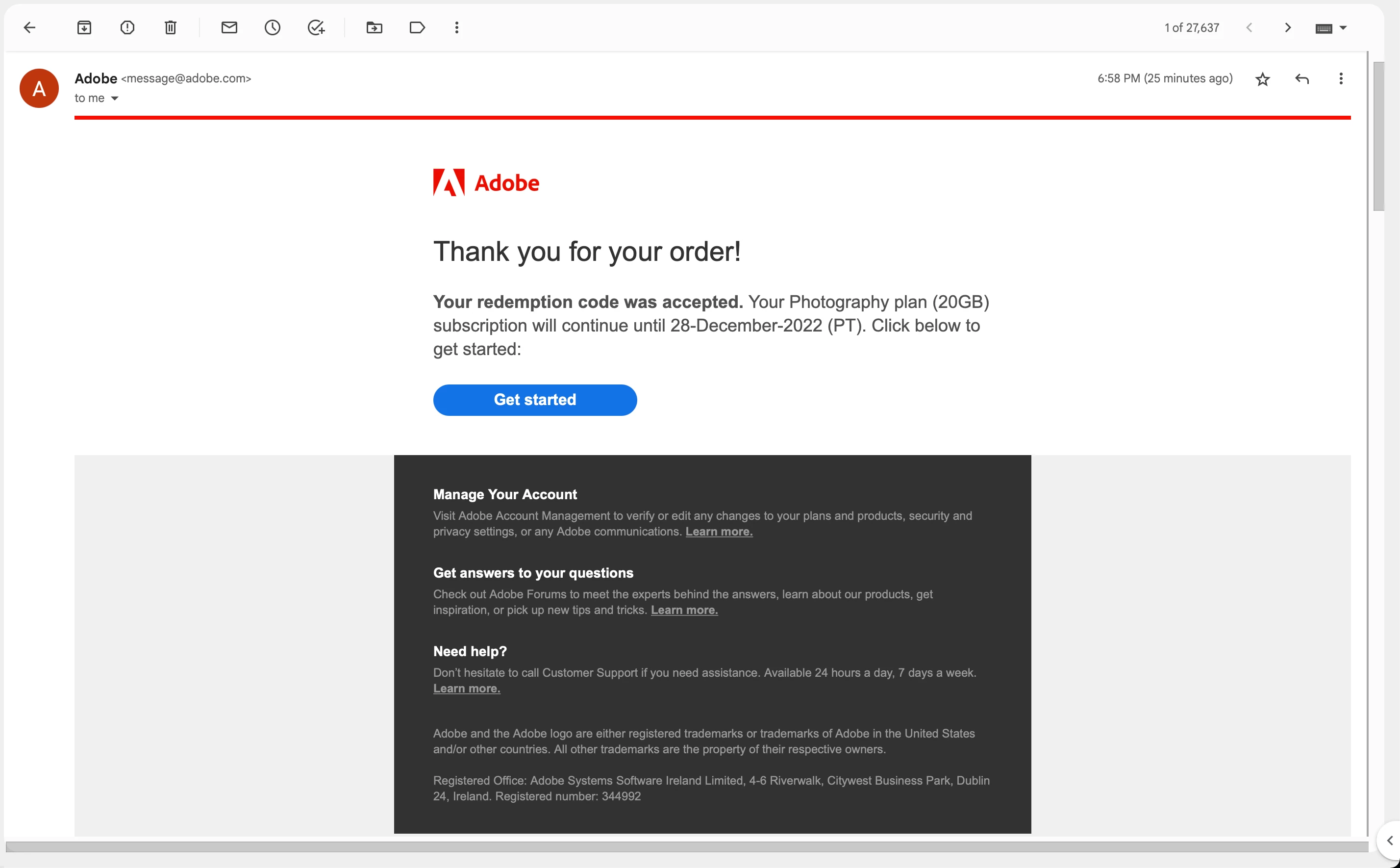1400x868 pixels.
Task: Archive this Adobe email
Action: (84, 27)
